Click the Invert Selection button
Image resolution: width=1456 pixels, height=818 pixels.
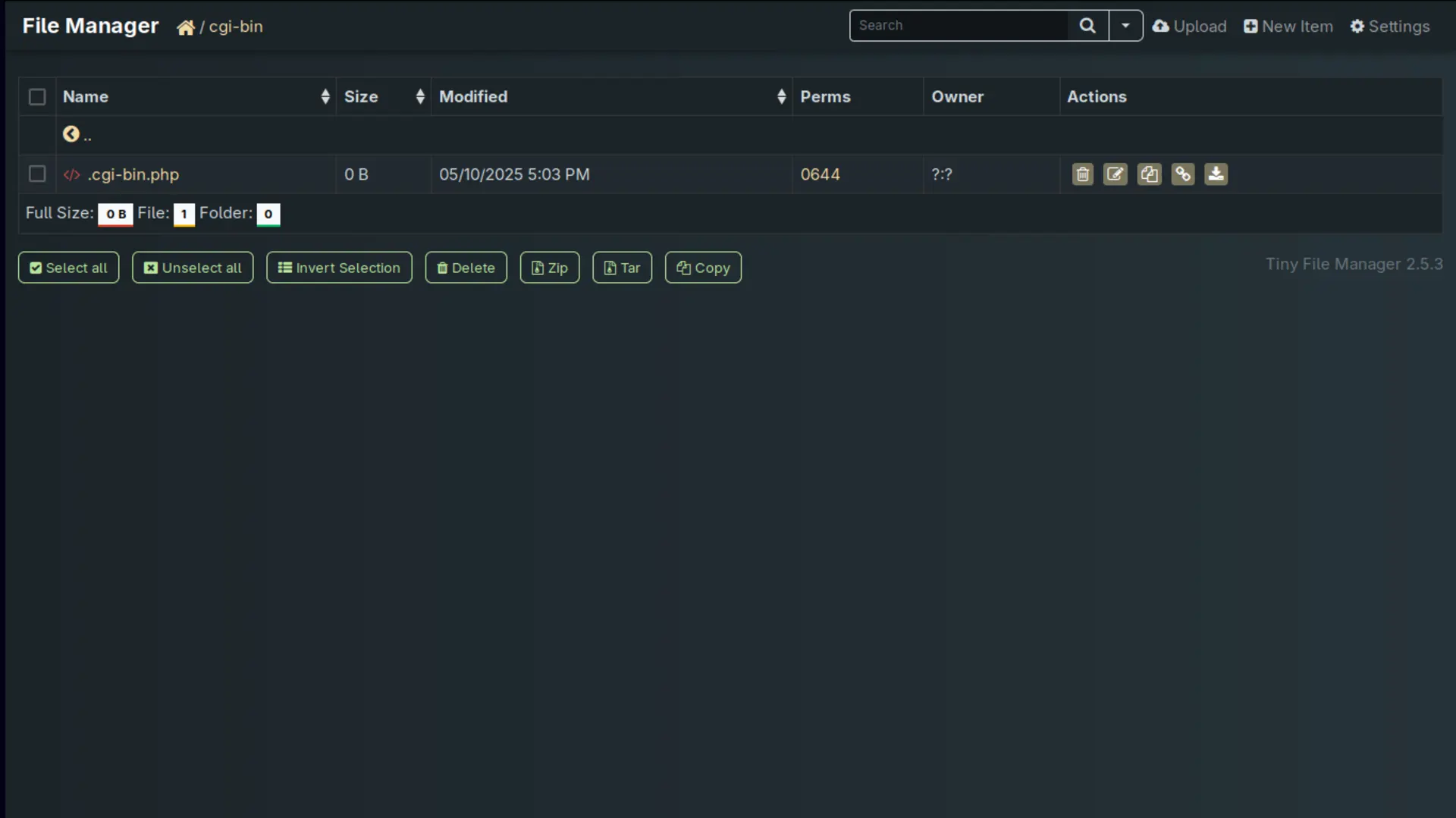coord(339,268)
